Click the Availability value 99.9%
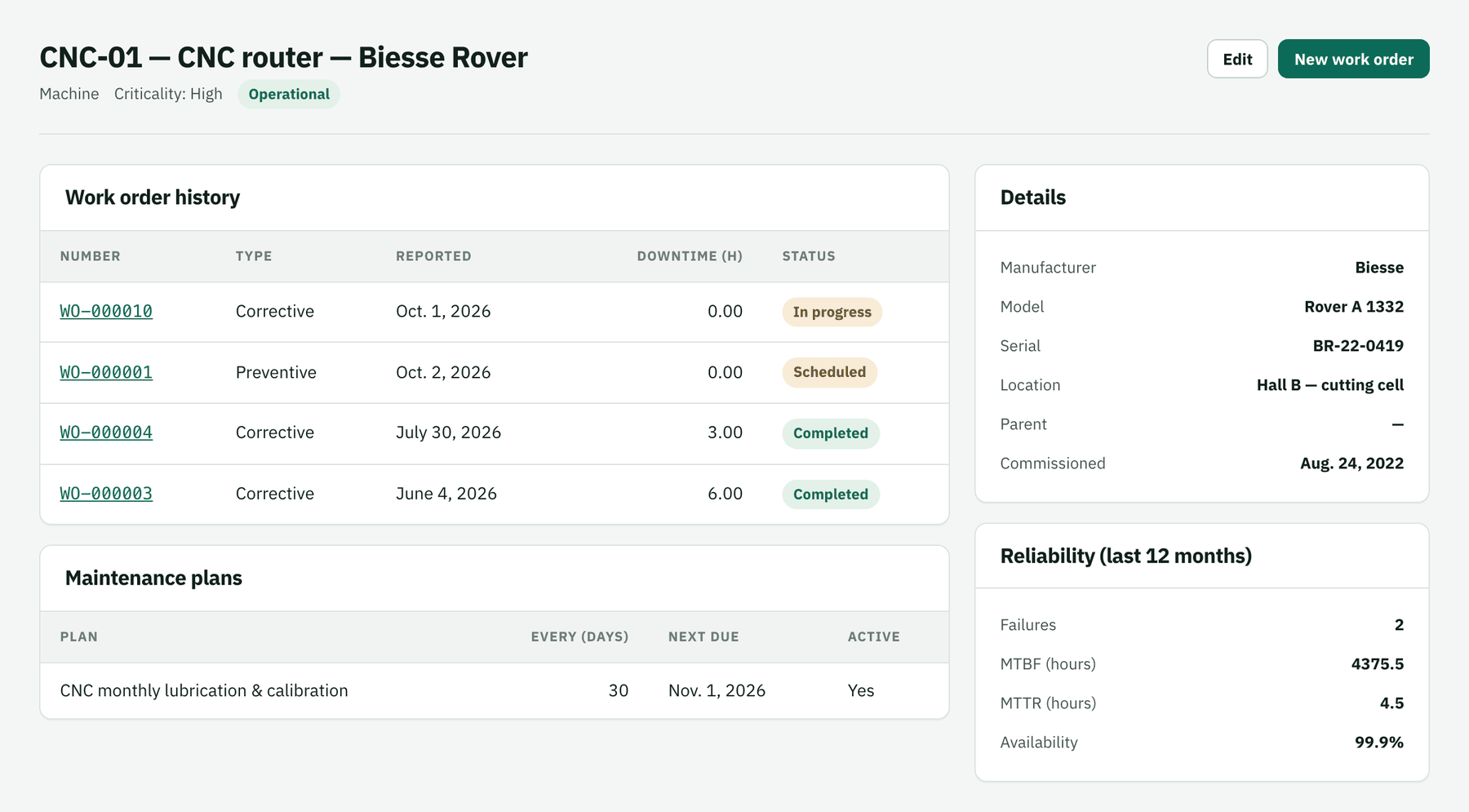 coord(1379,743)
